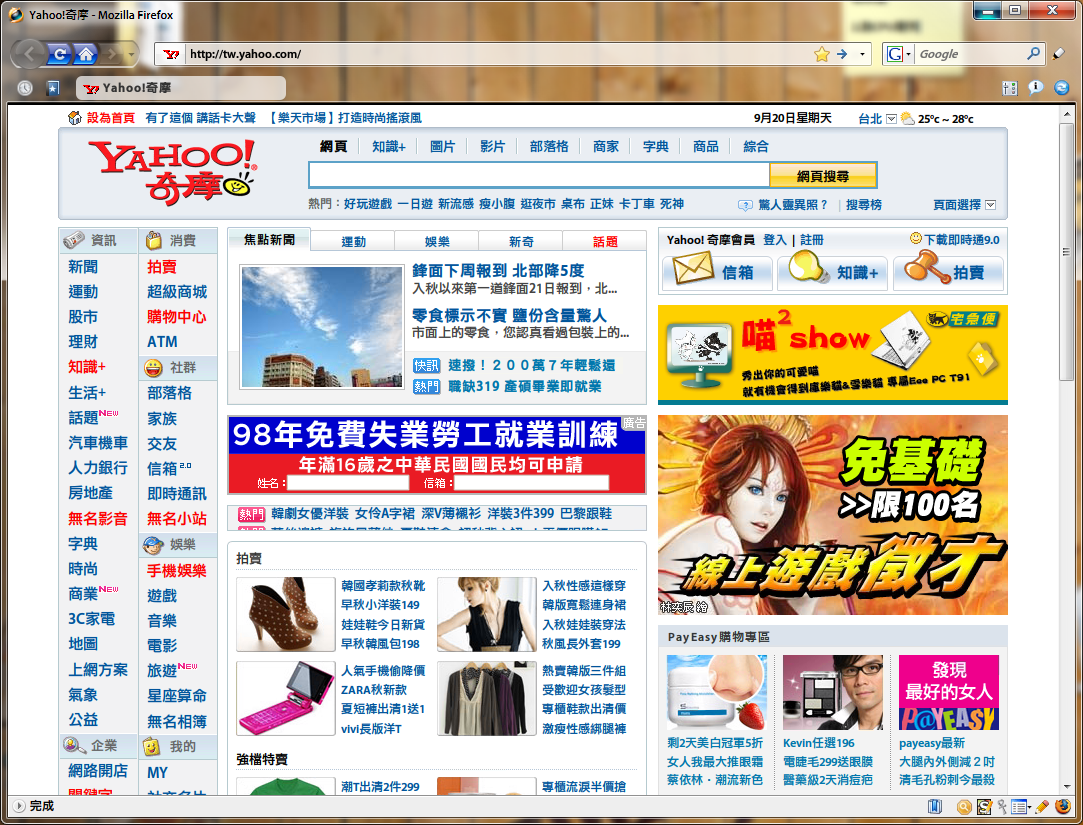Click the info speech-bubble icon on tab bar
Image resolution: width=1083 pixels, height=825 pixels.
tap(1035, 87)
